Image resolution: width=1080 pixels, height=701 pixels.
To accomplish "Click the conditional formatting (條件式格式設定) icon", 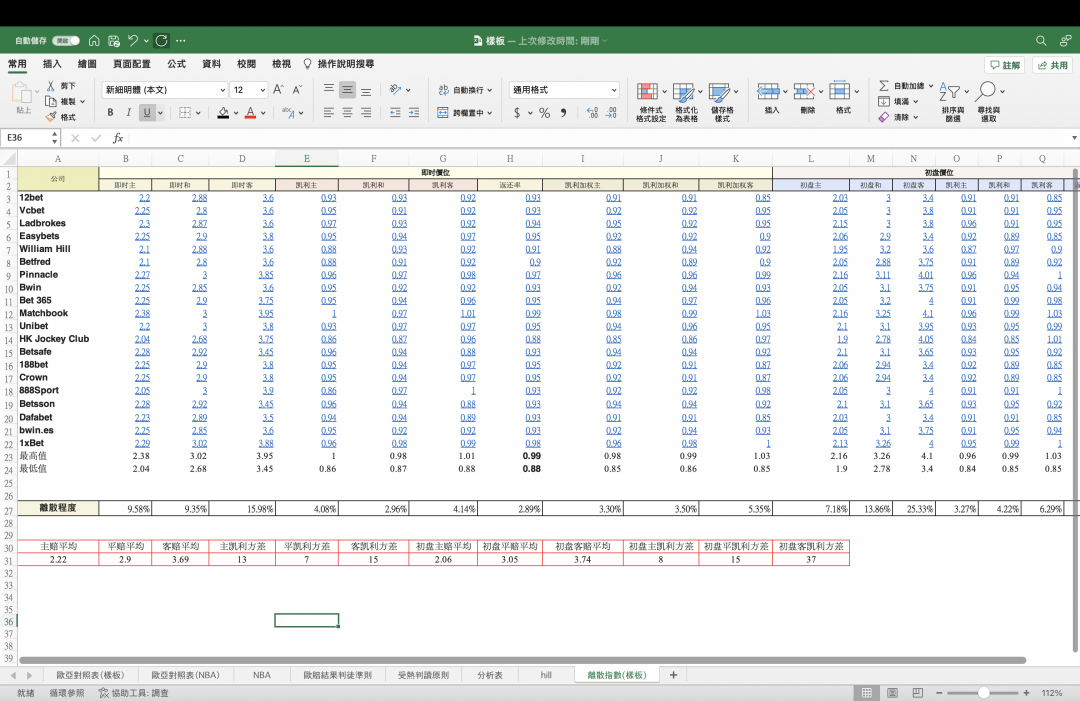I will pyautogui.click(x=647, y=92).
